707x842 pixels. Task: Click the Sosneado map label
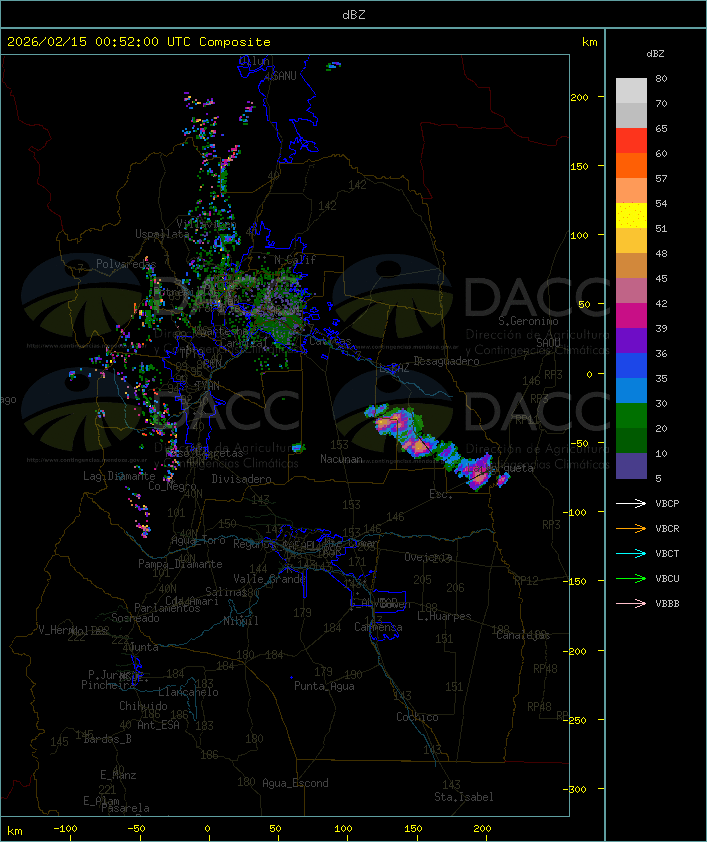pyautogui.click(x=135, y=618)
